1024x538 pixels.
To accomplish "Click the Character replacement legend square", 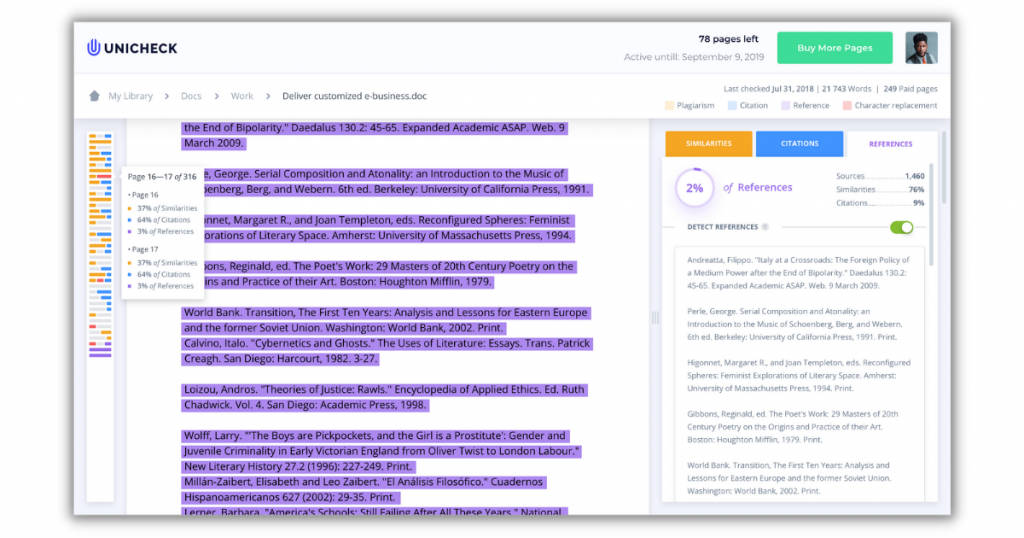I will click(846, 105).
